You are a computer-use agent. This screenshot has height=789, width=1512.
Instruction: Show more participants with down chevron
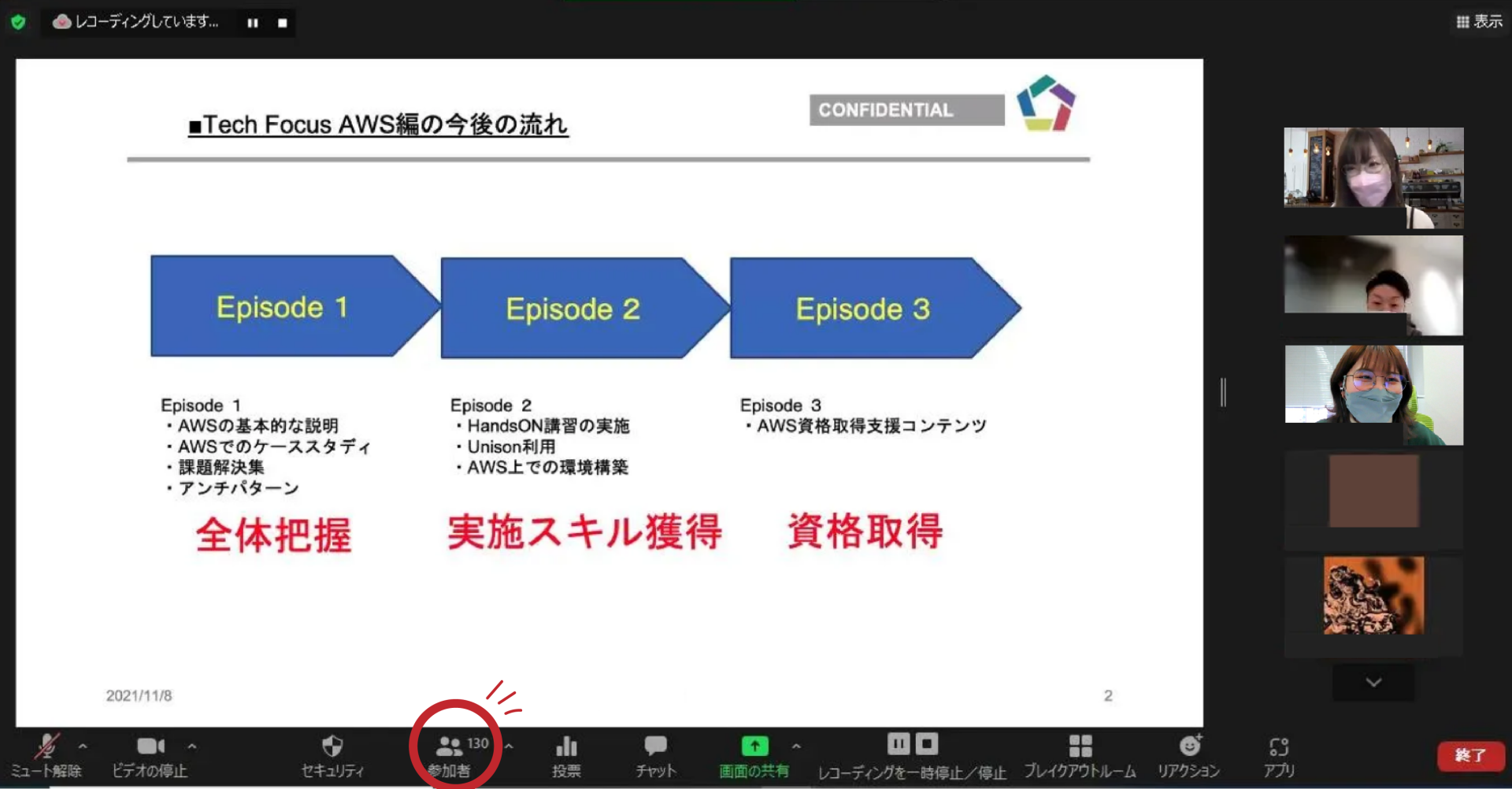pos(1373,682)
